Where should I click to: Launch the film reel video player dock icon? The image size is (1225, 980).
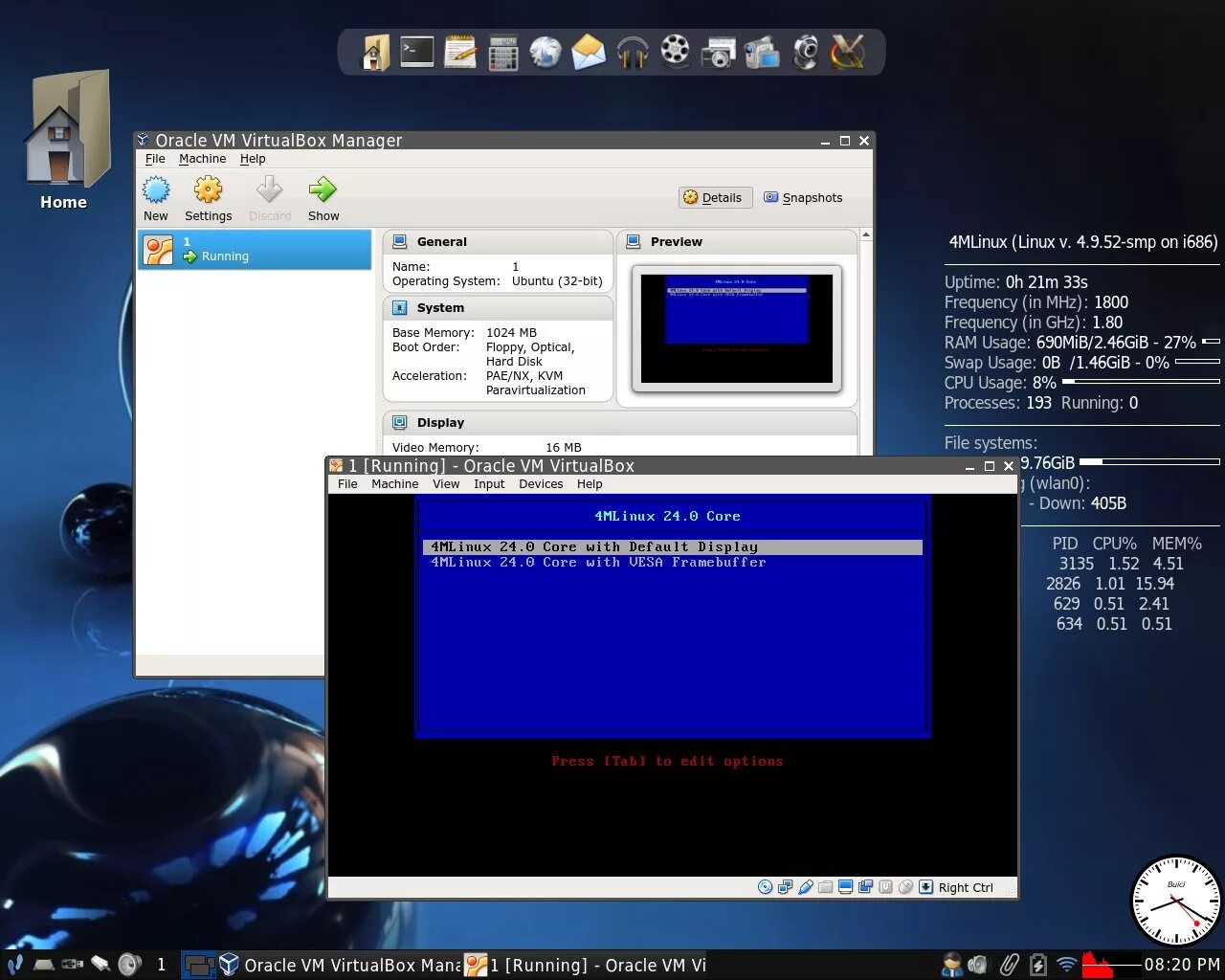[x=676, y=52]
